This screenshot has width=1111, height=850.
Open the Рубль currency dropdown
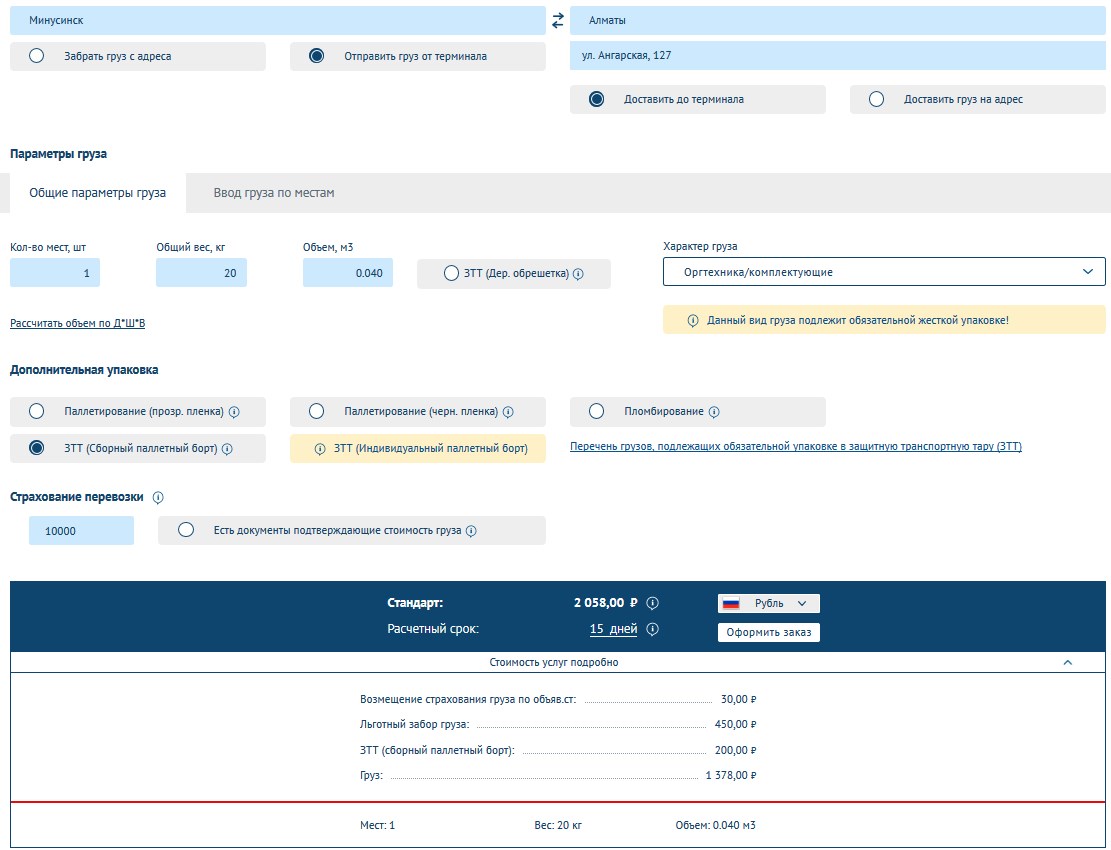click(x=768, y=603)
